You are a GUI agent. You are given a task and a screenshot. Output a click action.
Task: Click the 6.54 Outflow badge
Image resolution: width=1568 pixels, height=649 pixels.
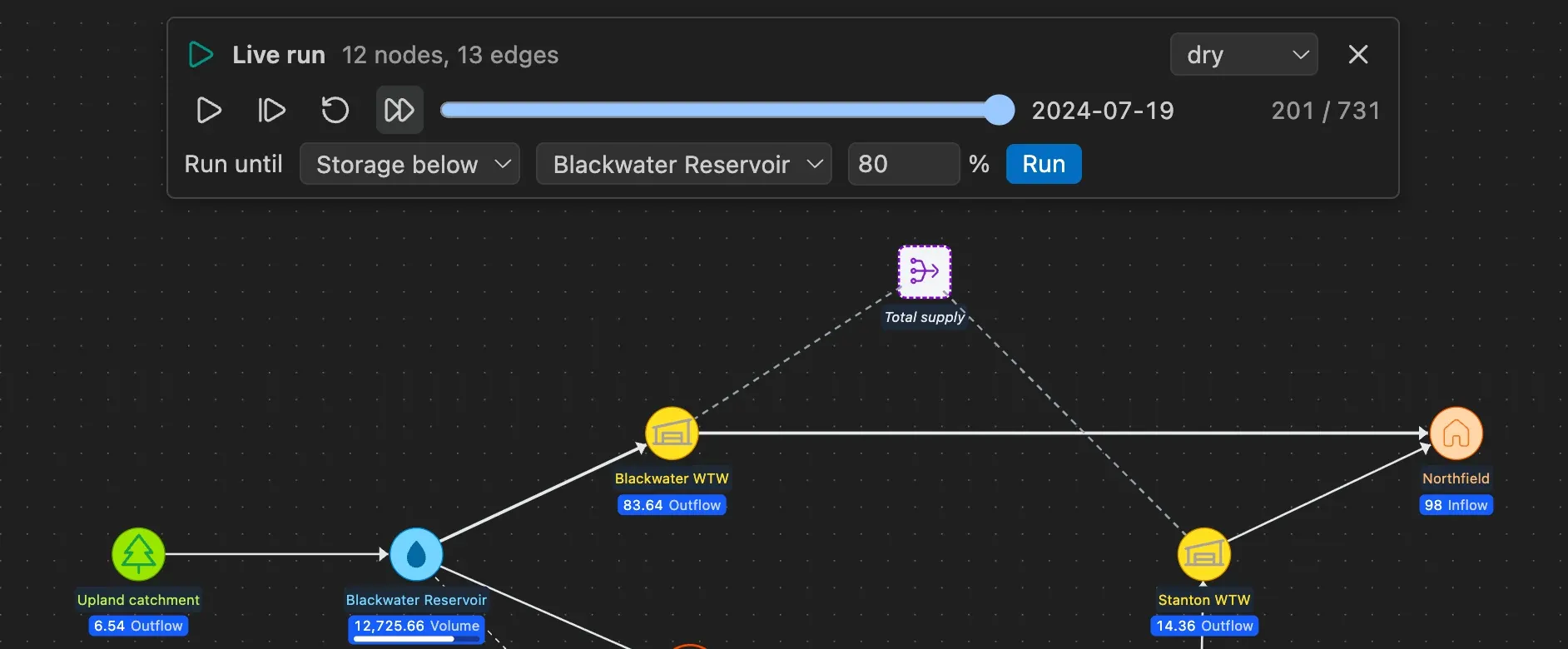(138, 626)
